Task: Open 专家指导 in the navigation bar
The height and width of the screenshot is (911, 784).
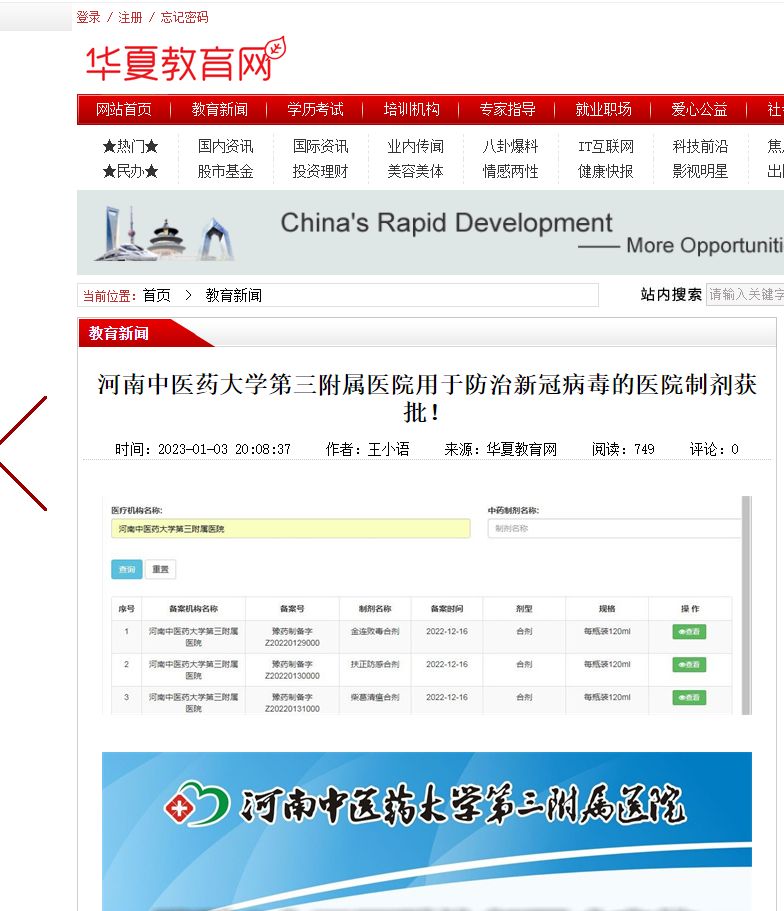Action: pos(507,109)
